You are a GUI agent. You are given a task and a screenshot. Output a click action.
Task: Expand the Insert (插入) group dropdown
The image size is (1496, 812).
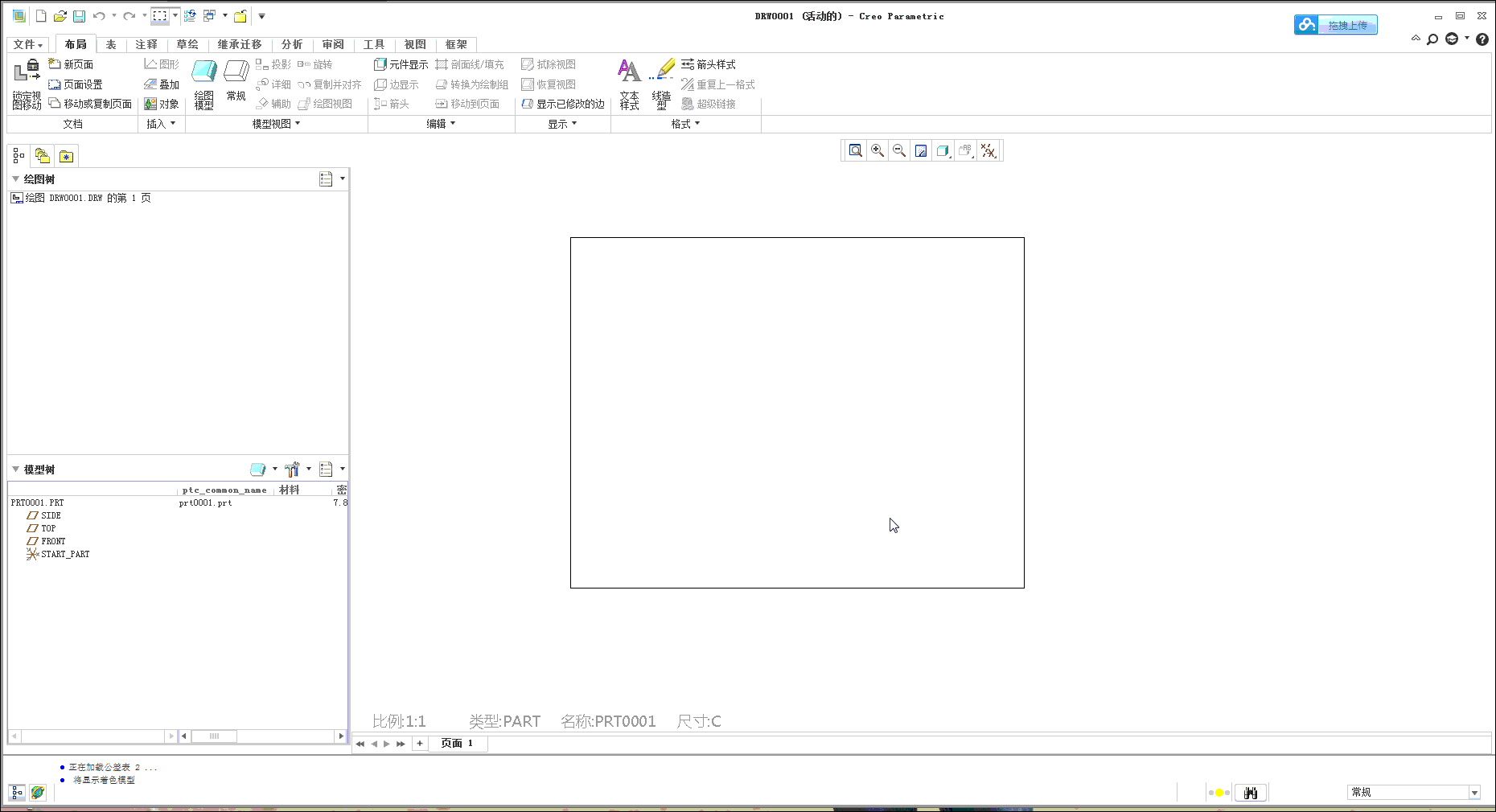pyautogui.click(x=161, y=124)
